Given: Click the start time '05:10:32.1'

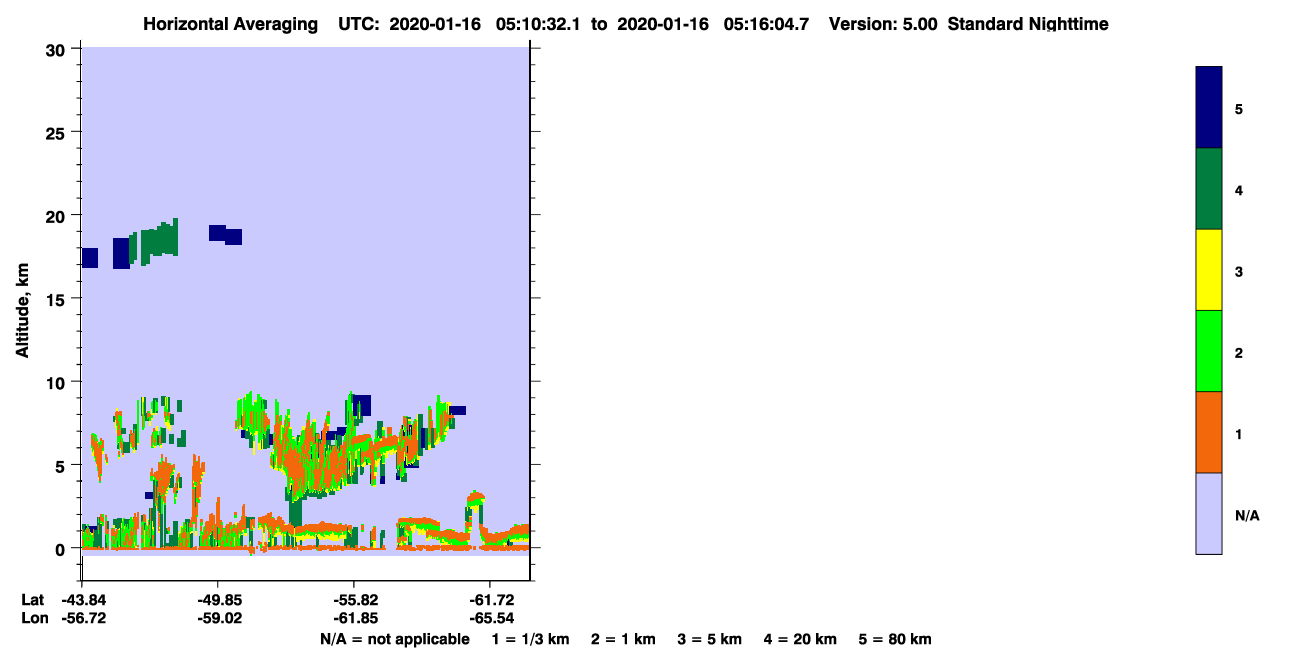Looking at the screenshot, I should coord(538,24).
